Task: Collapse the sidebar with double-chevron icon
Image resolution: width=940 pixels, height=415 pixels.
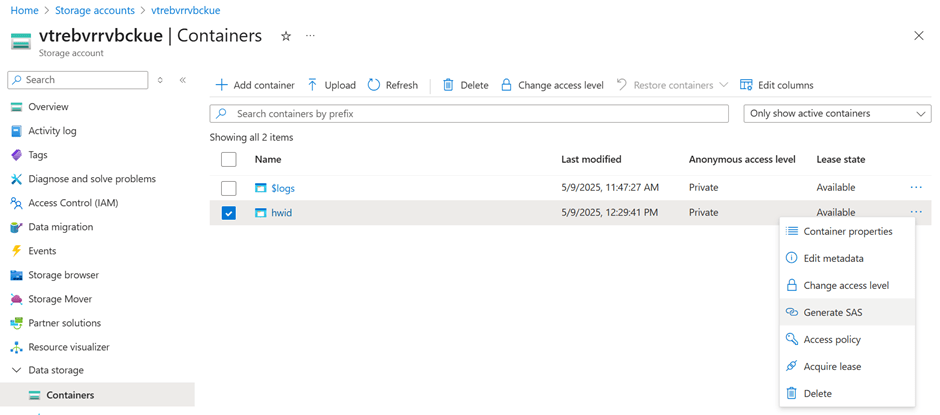Action: (x=183, y=80)
